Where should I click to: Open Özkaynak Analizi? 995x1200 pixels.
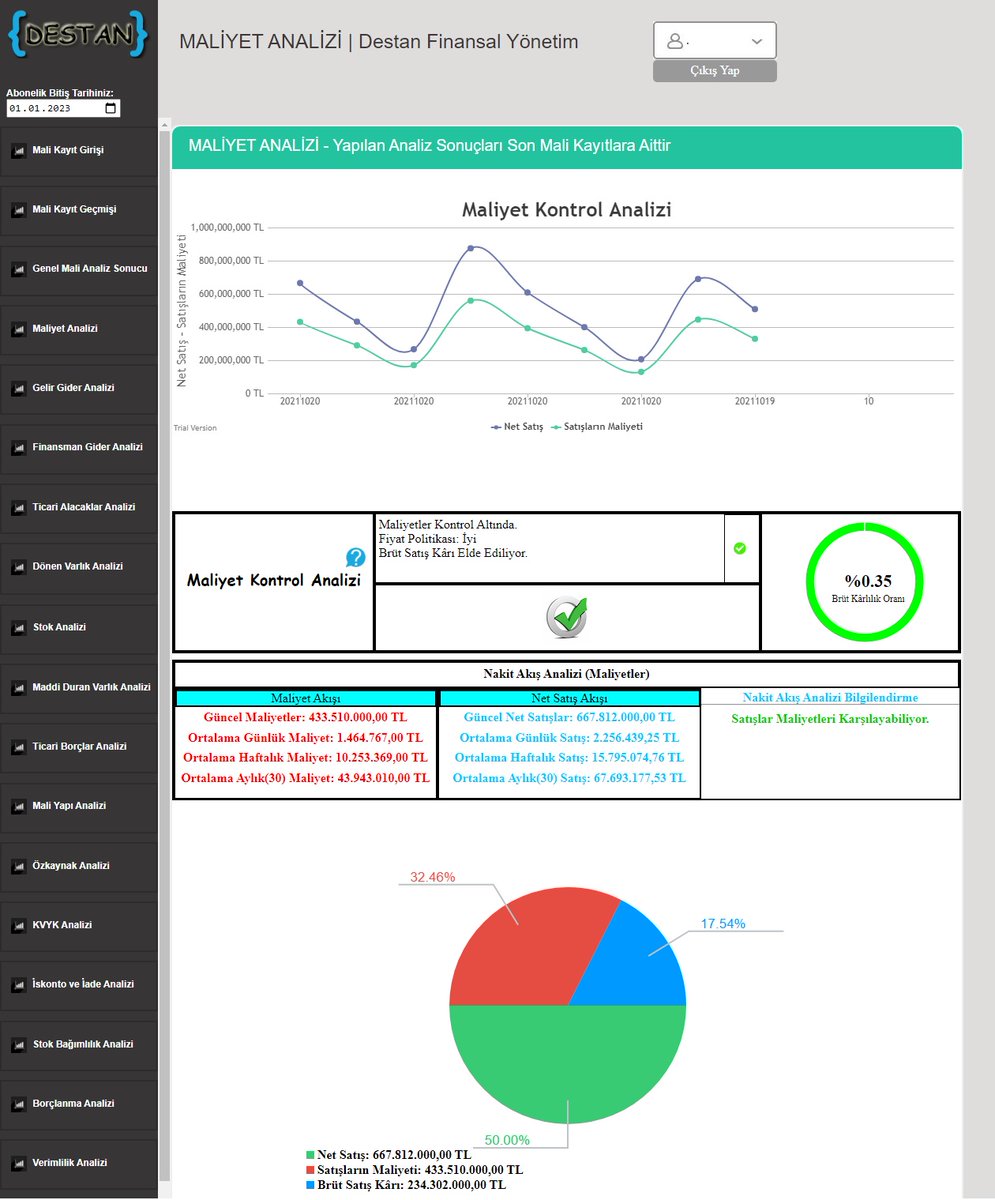pos(79,866)
